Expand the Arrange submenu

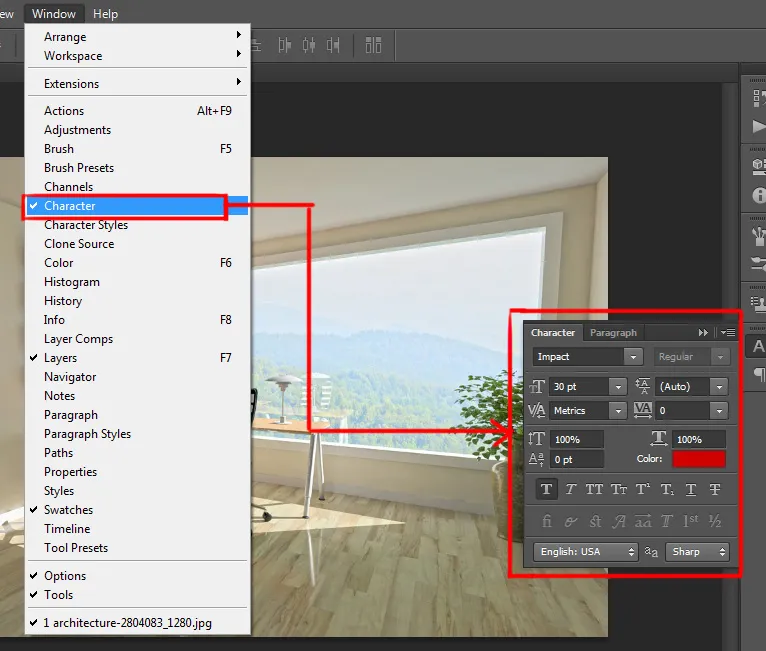tap(138, 37)
